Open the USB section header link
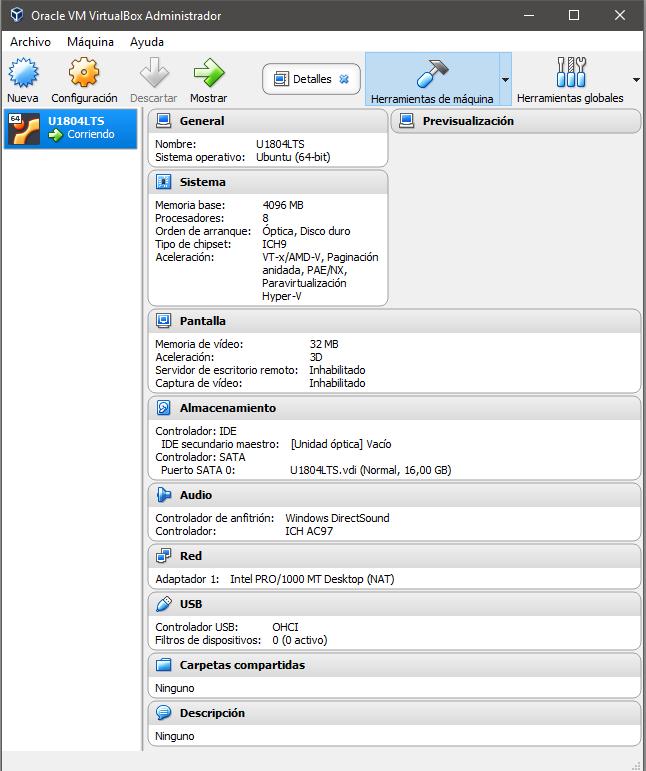This screenshot has width=646, height=771. (191, 604)
